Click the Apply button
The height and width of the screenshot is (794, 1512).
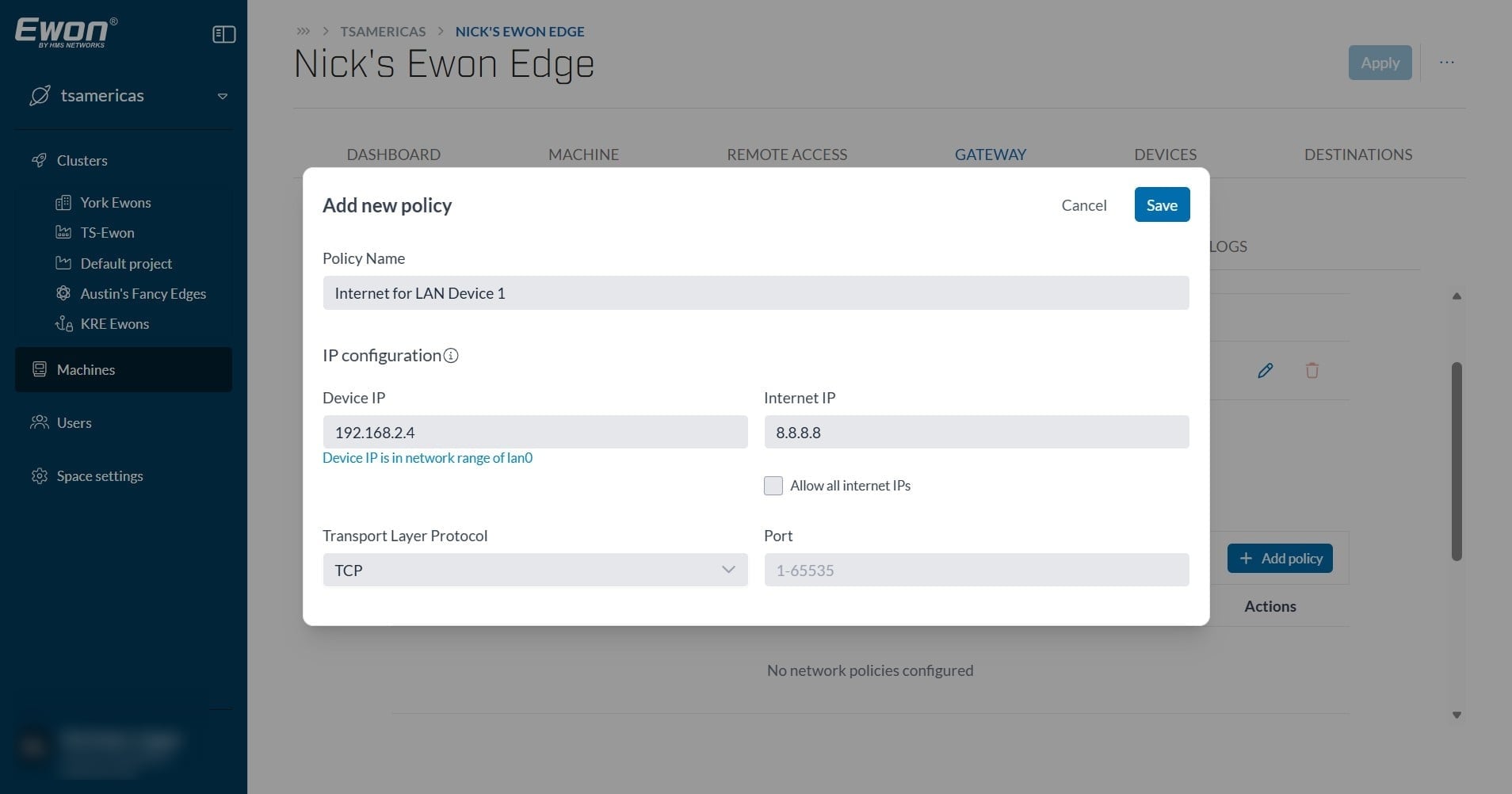1380,63
